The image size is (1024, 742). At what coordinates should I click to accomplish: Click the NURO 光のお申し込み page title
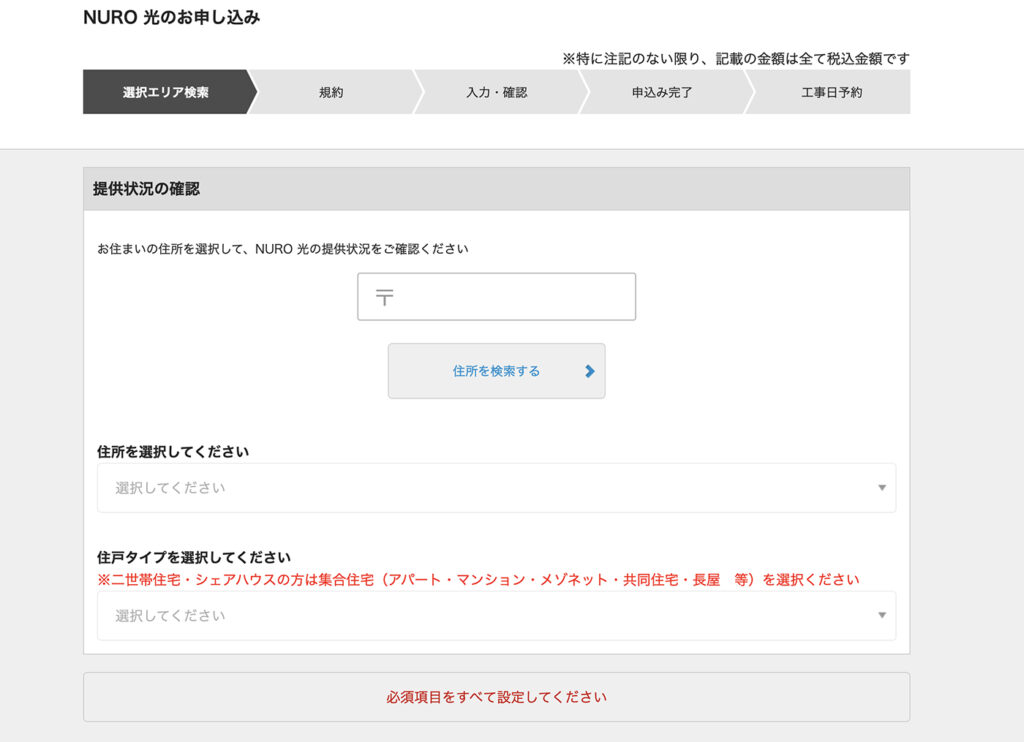pos(172,17)
